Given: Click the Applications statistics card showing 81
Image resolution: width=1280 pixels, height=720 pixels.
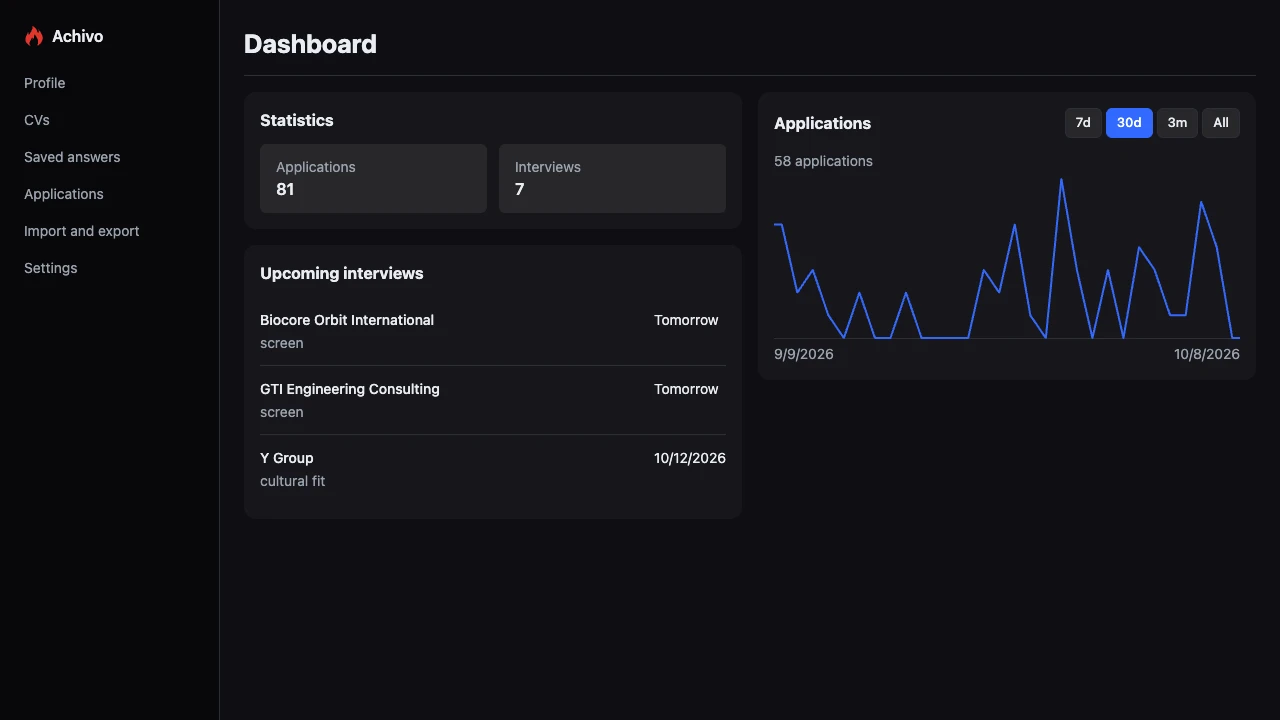Looking at the screenshot, I should pos(373,178).
